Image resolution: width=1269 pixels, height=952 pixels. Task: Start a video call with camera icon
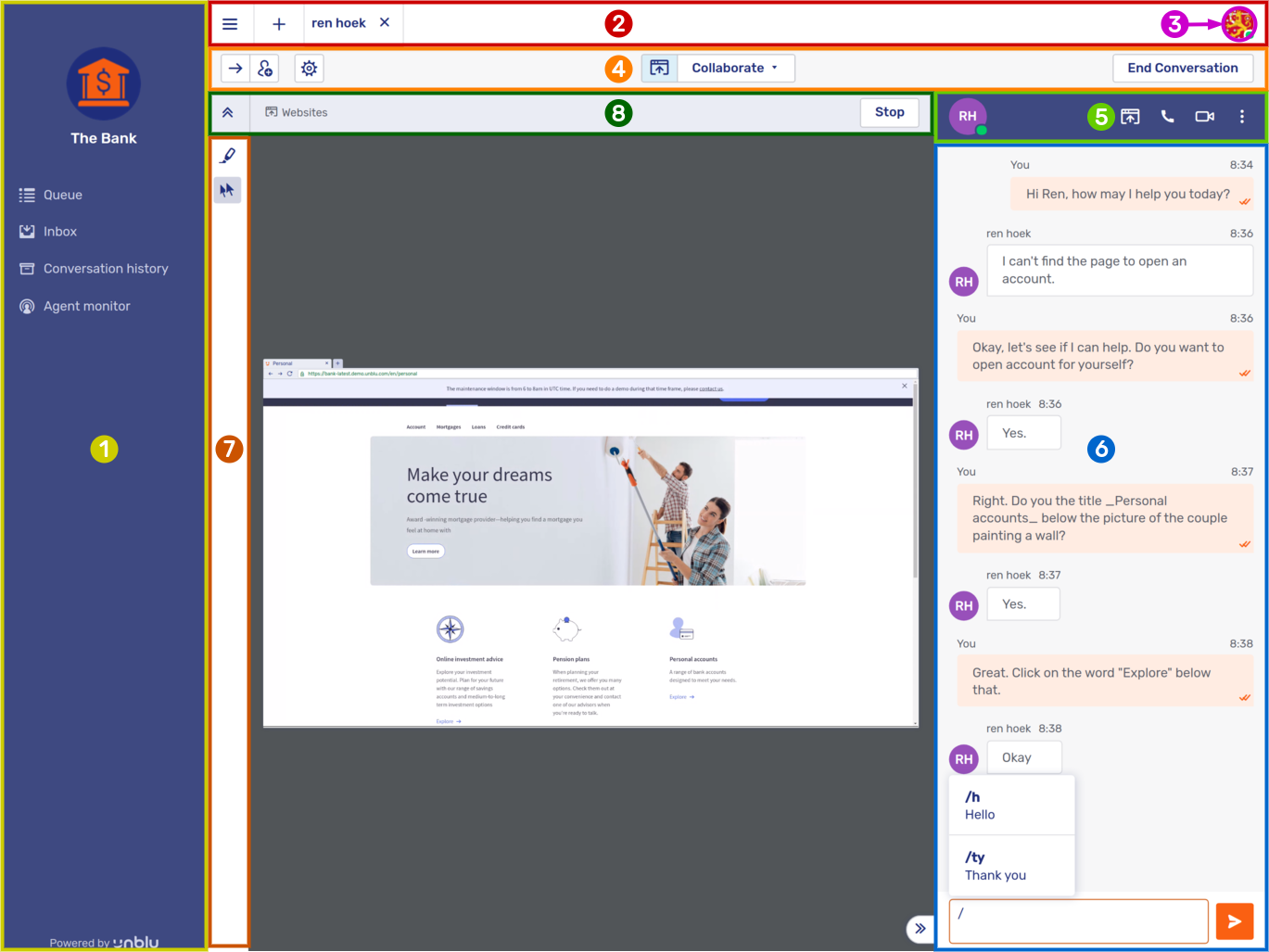pos(1204,117)
